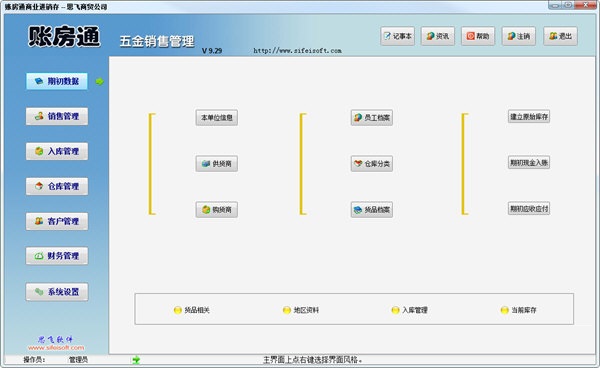The width and height of the screenshot is (600, 368).
Task: Click the green arrow beside 期初数据
Action: click(x=99, y=81)
